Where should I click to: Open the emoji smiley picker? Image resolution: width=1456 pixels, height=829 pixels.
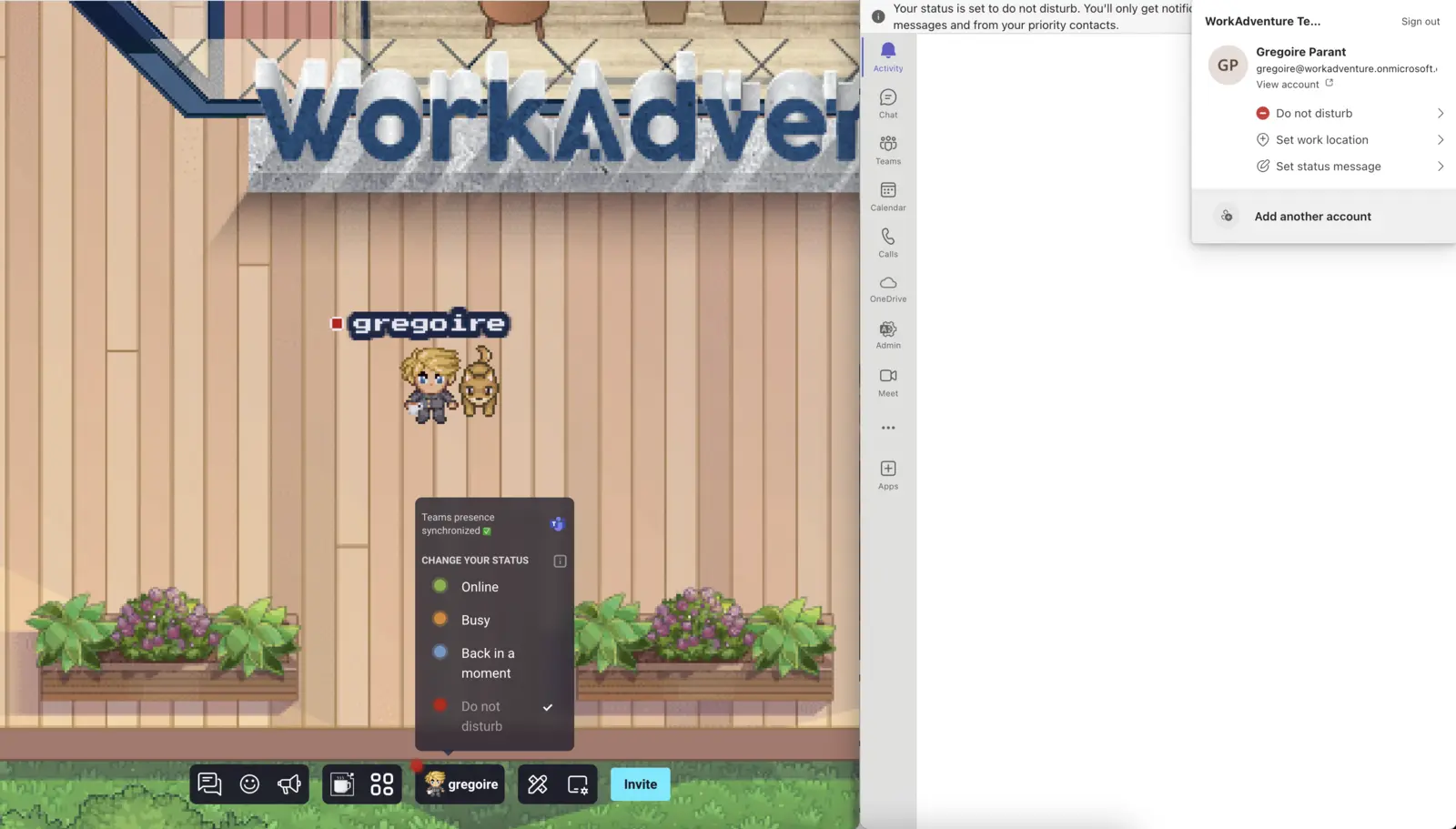click(x=249, y=784)
